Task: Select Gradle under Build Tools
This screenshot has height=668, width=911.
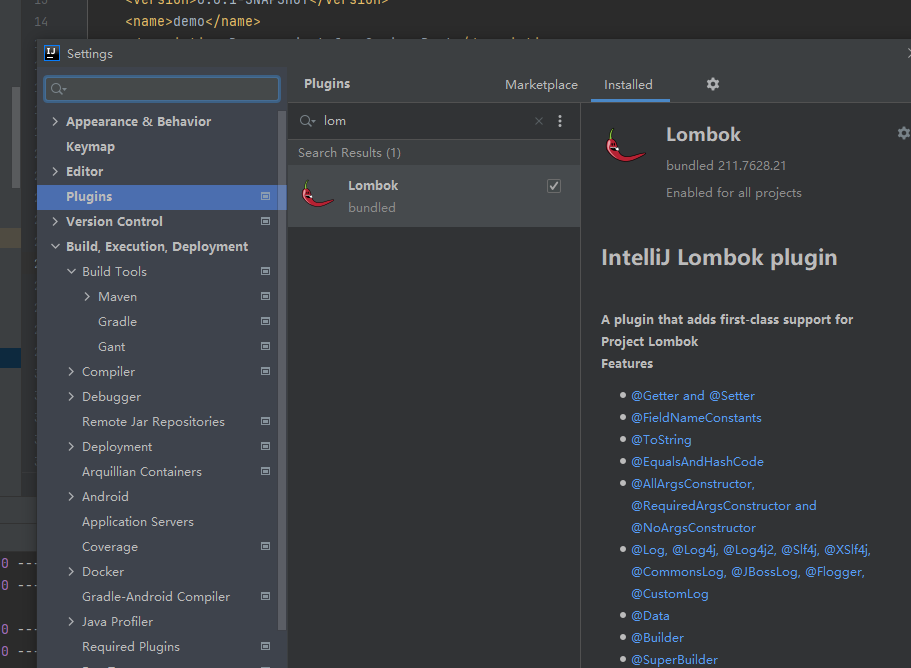Action: click(x=117, y=321)
